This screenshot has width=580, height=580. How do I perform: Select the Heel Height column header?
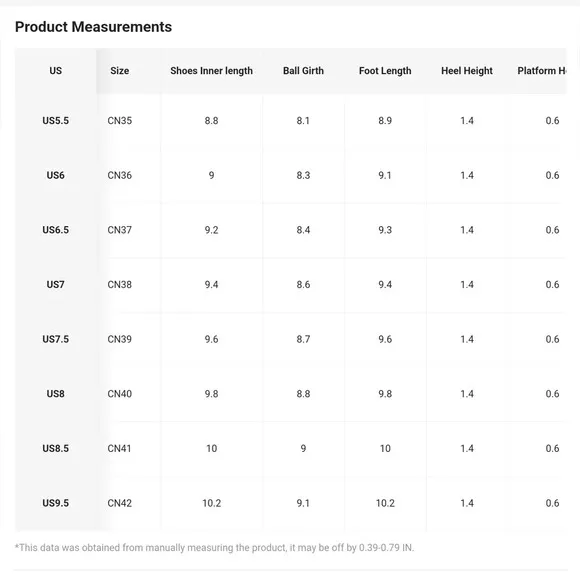(467, 71)
